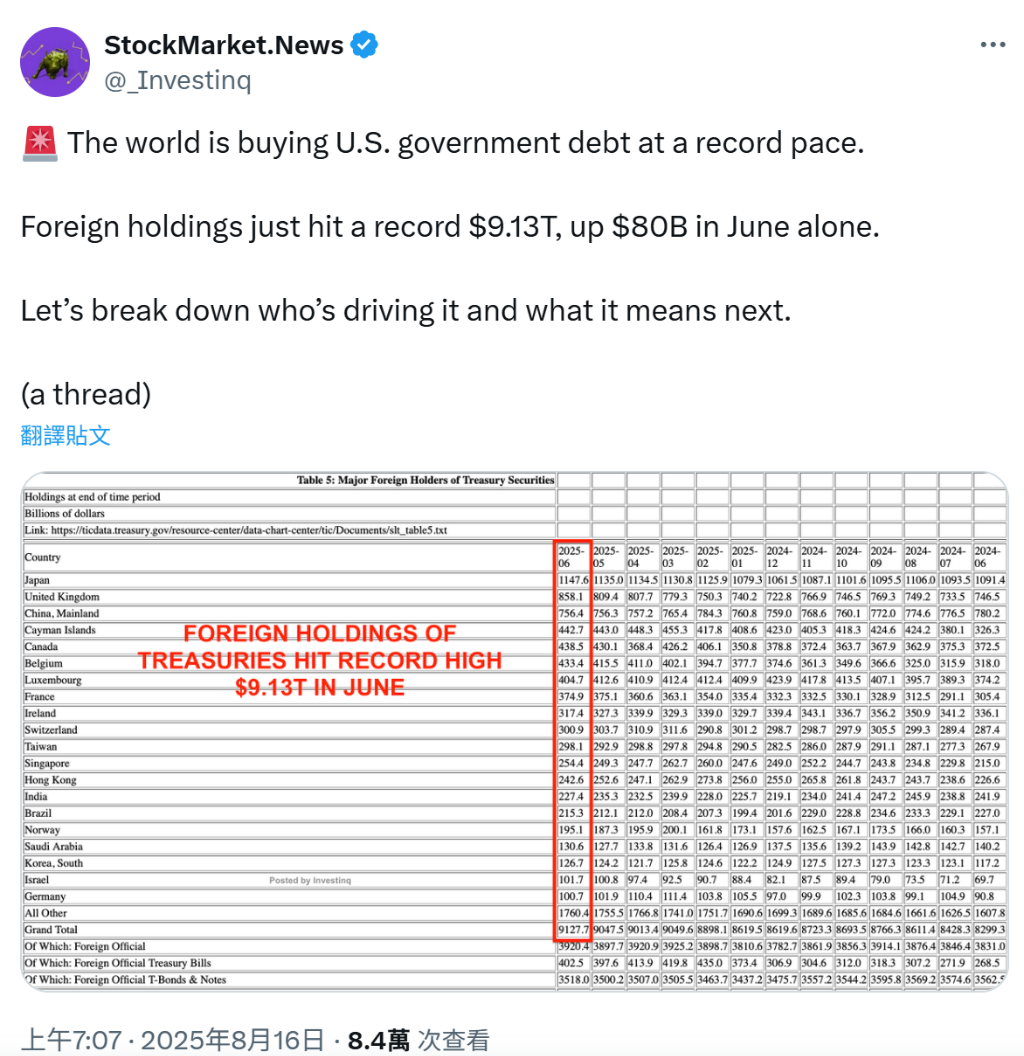Click the red-highlighted 2025-06 column header
1024x1056 pixels.
(x=572, y=557)
